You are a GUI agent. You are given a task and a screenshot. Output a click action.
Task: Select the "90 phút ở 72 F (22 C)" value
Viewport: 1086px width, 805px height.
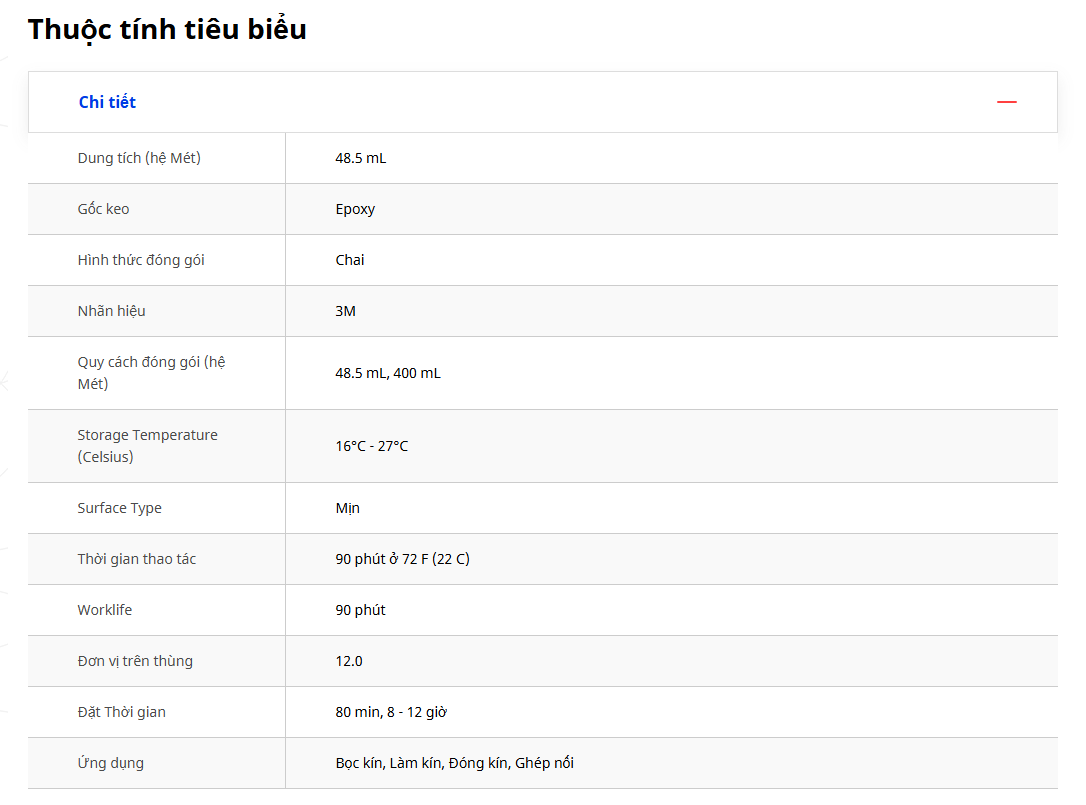tap(402, 559)
